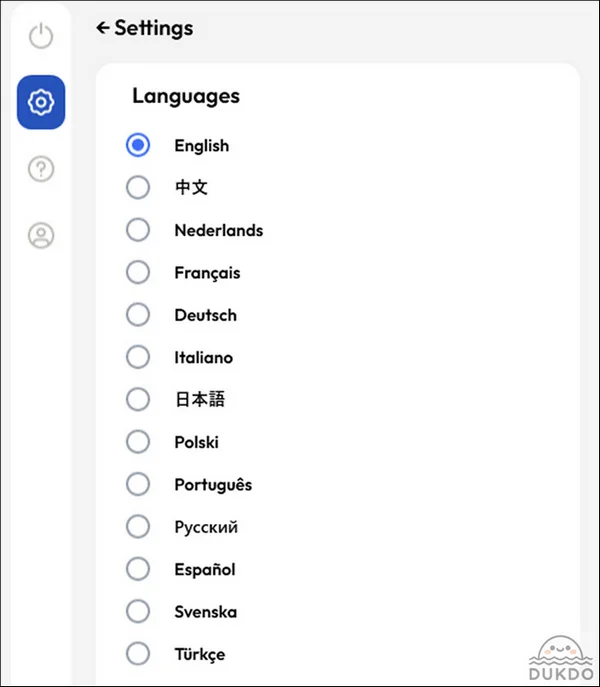Select the Français radio button

pyautogui.click(x=138, y=272)
